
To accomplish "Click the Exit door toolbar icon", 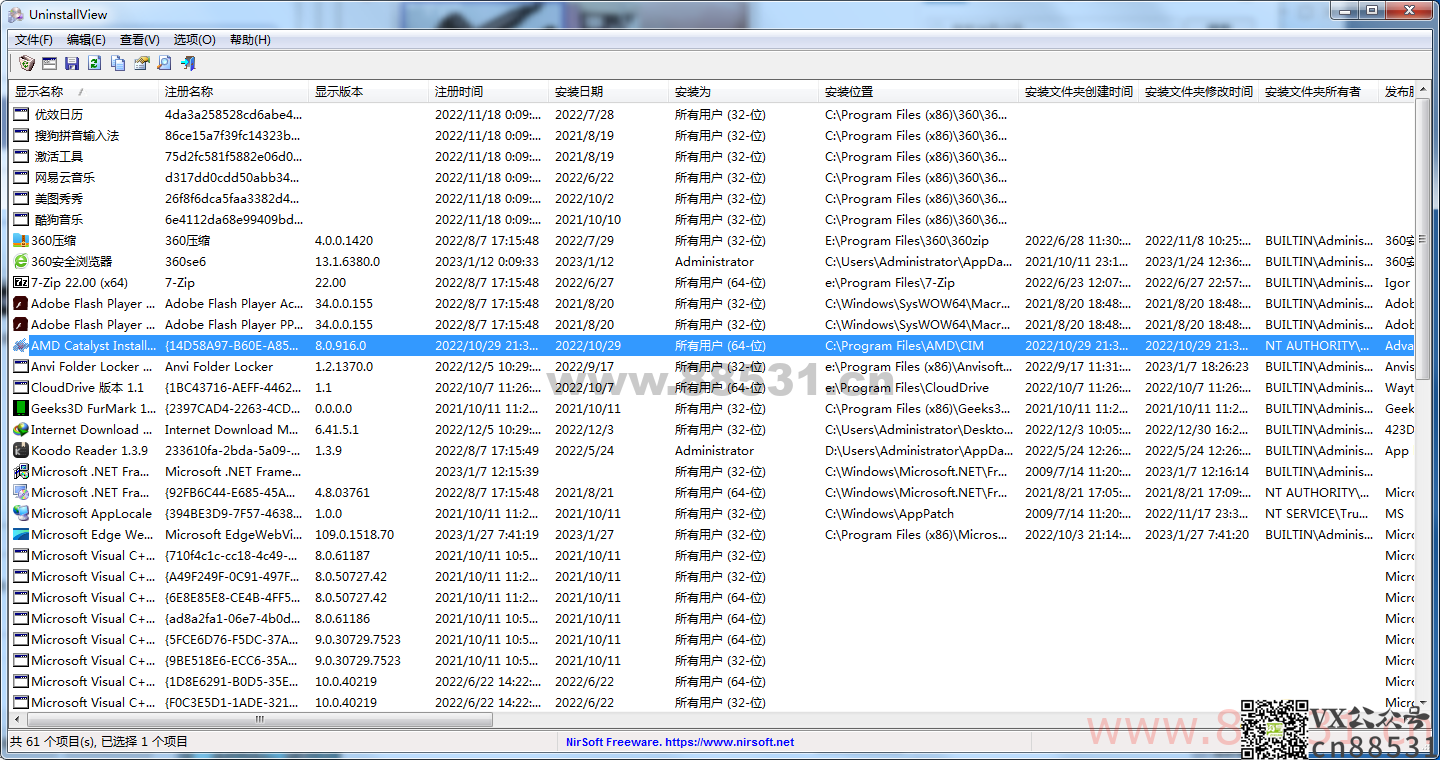I will 188,63.
